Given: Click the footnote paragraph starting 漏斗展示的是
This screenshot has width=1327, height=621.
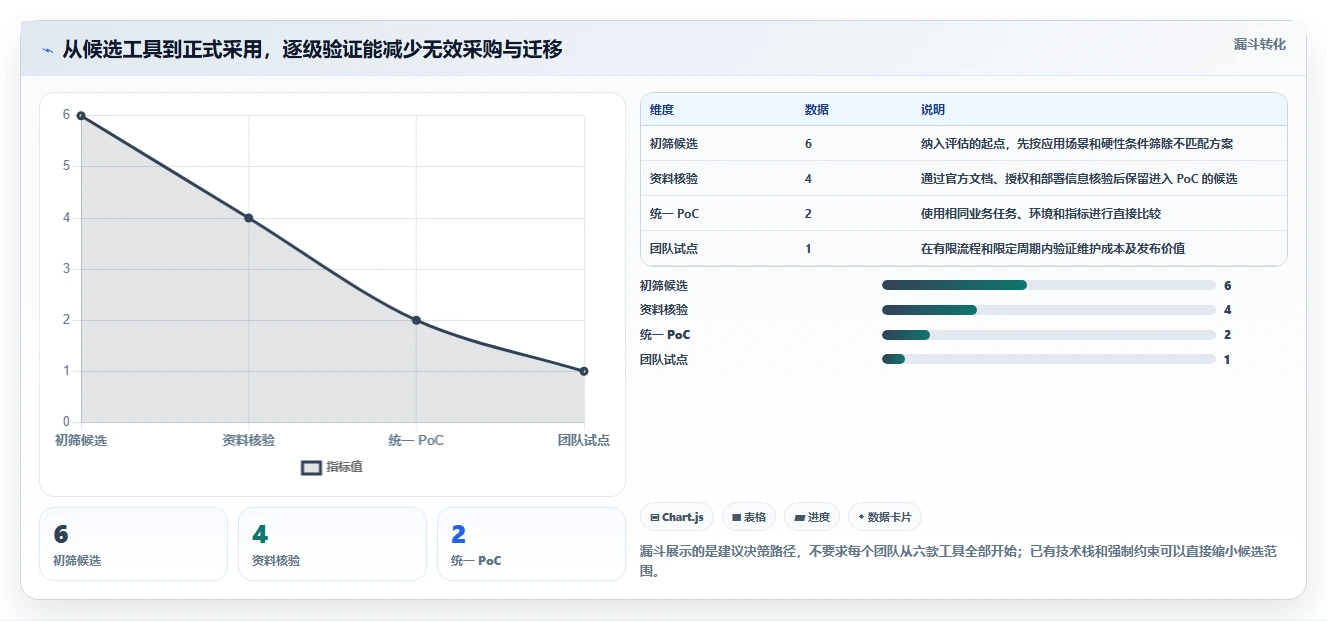Looking at the screenshot, I should pos(959,562).
